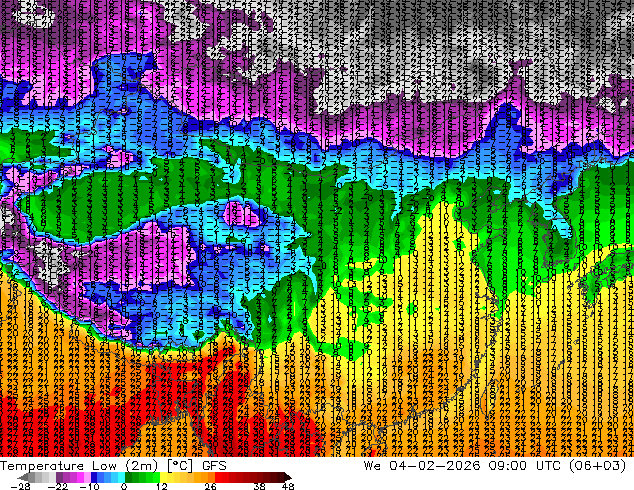Click the 26 legend label
Screen dimensions: 634x490
210,486
